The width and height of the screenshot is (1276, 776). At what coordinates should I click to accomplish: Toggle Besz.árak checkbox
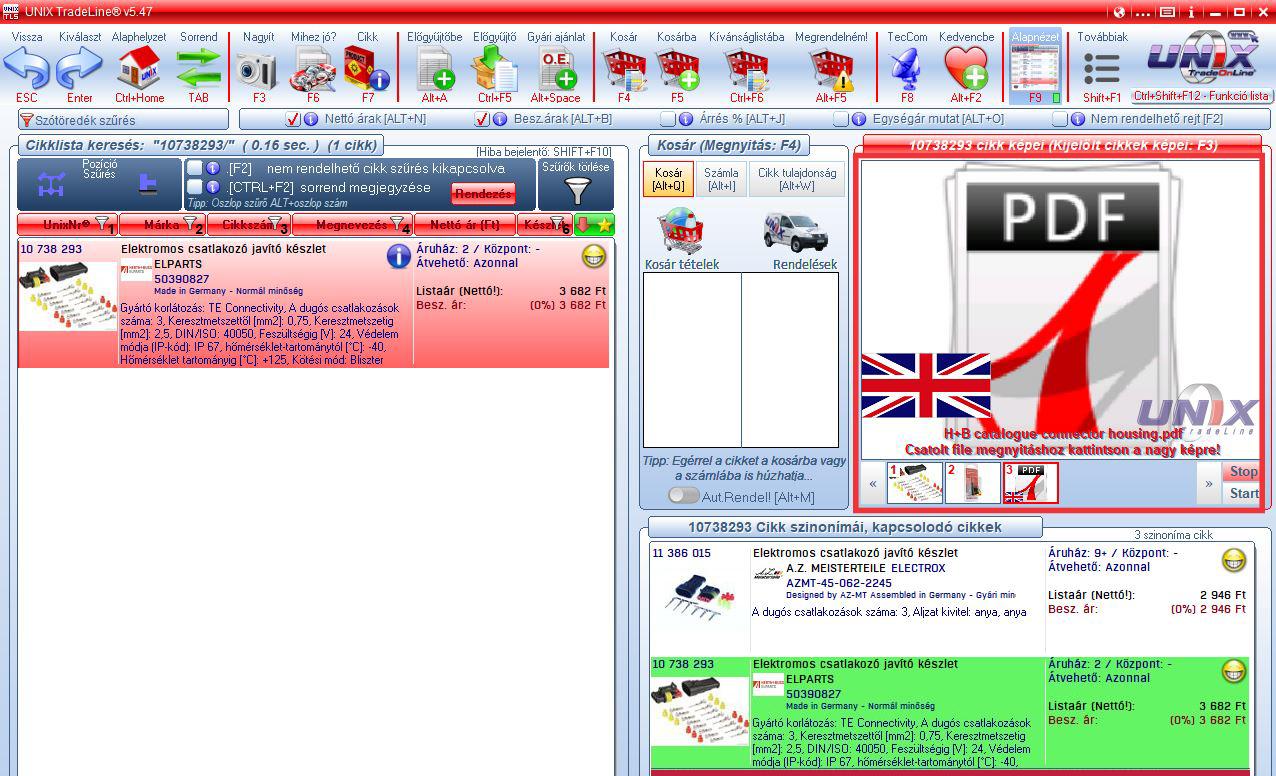(x=482, y=119)
